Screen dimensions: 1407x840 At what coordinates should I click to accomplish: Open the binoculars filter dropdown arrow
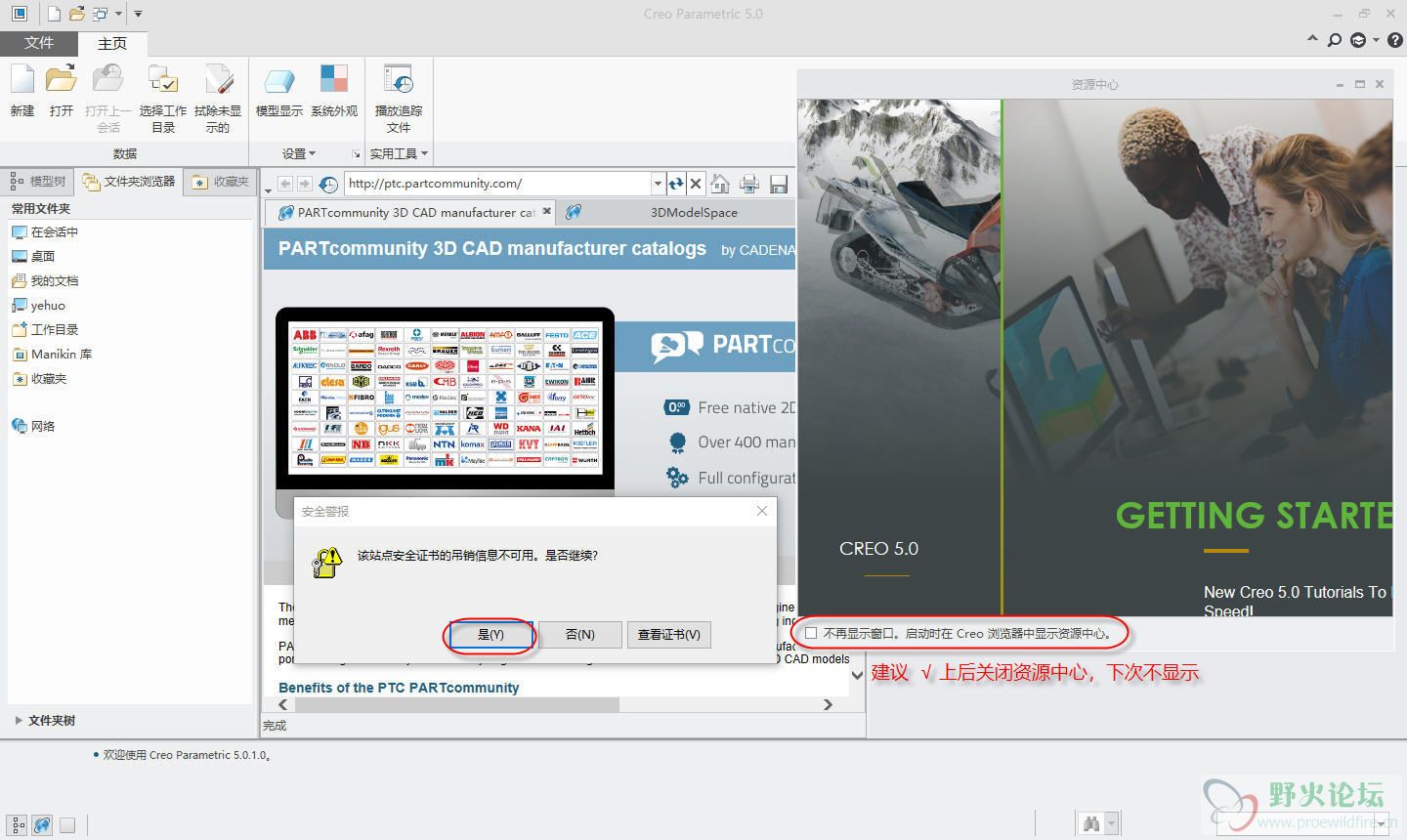1112,824
